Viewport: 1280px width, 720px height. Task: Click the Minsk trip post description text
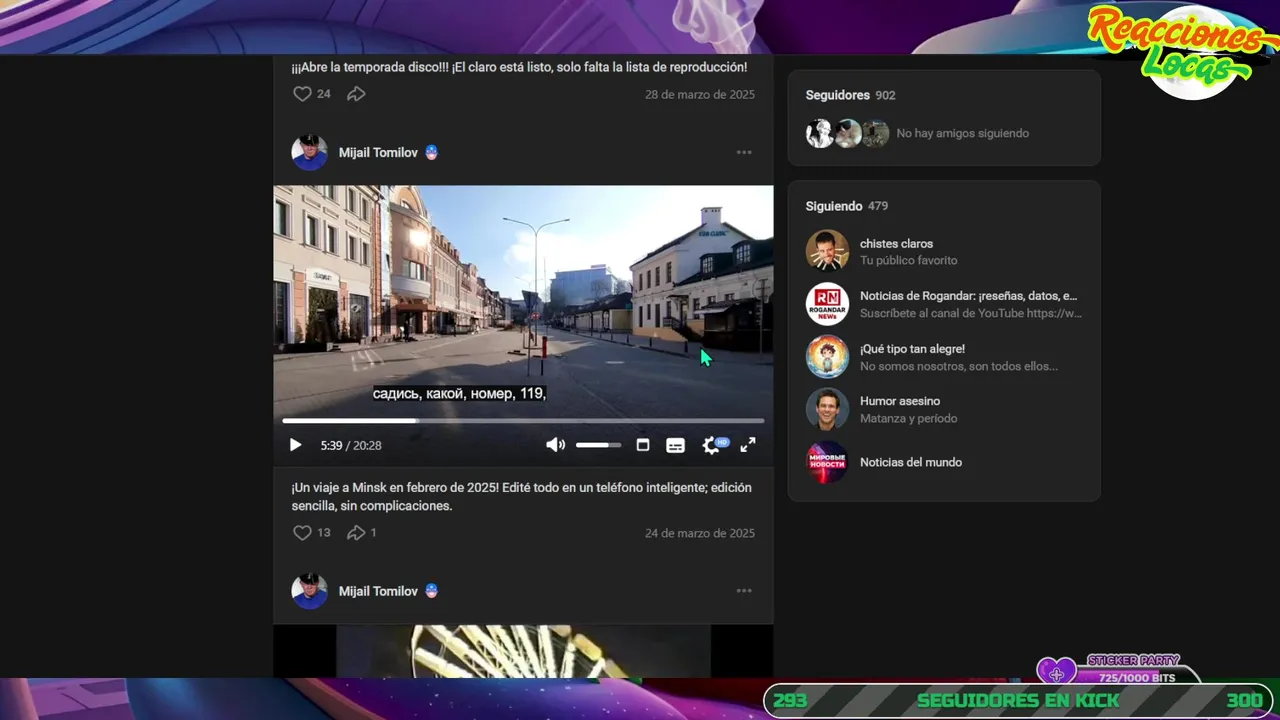tap(521, 497)
